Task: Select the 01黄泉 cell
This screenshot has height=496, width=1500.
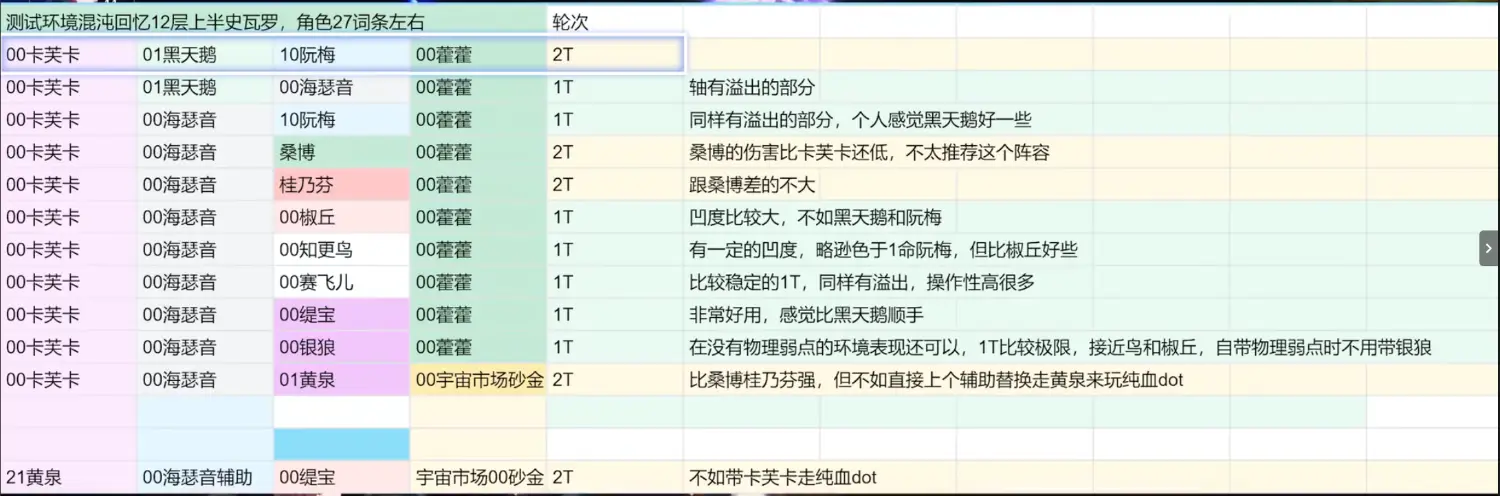Action: point(340,380)
